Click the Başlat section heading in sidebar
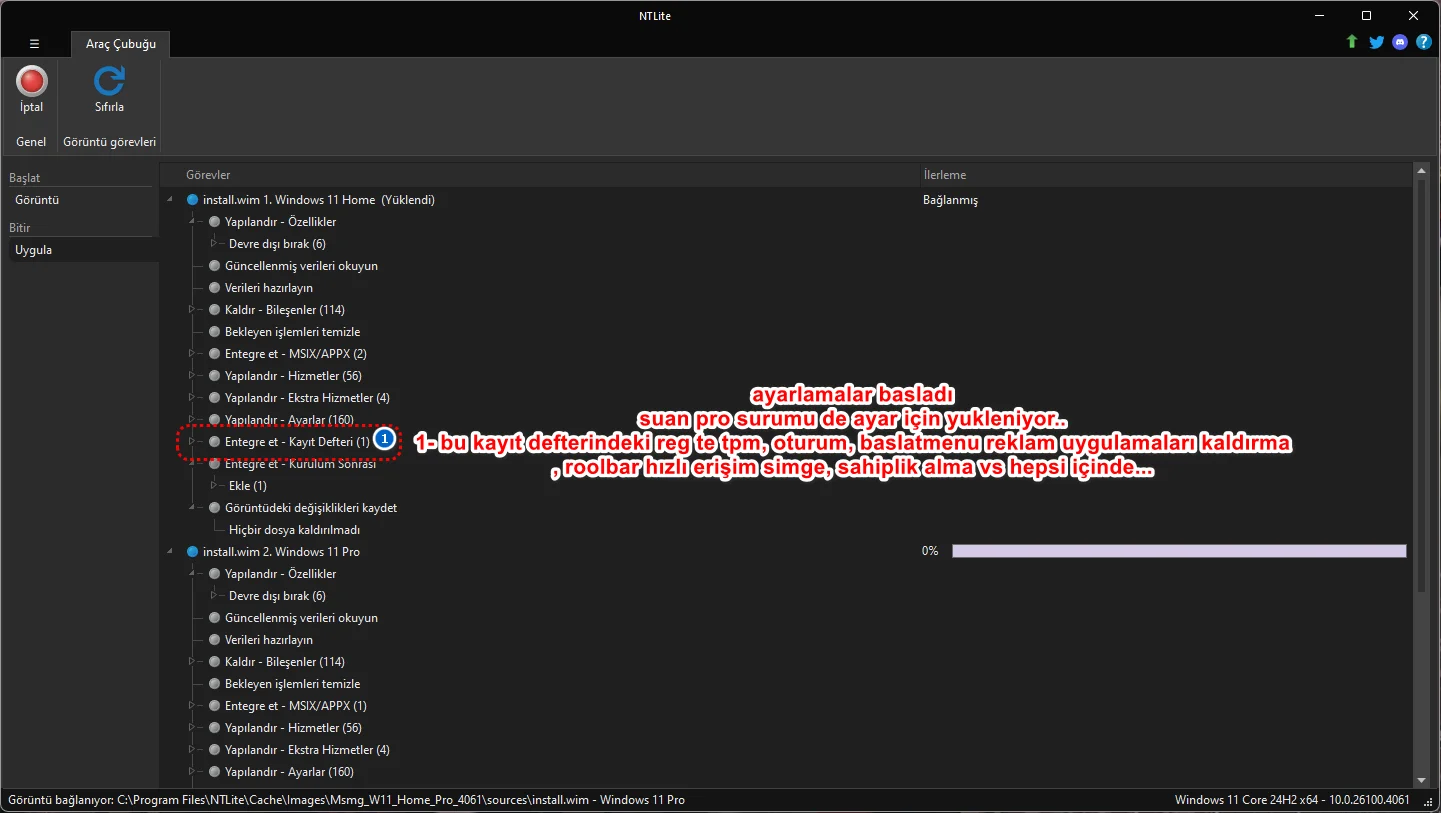 click(x=25, y=178)
